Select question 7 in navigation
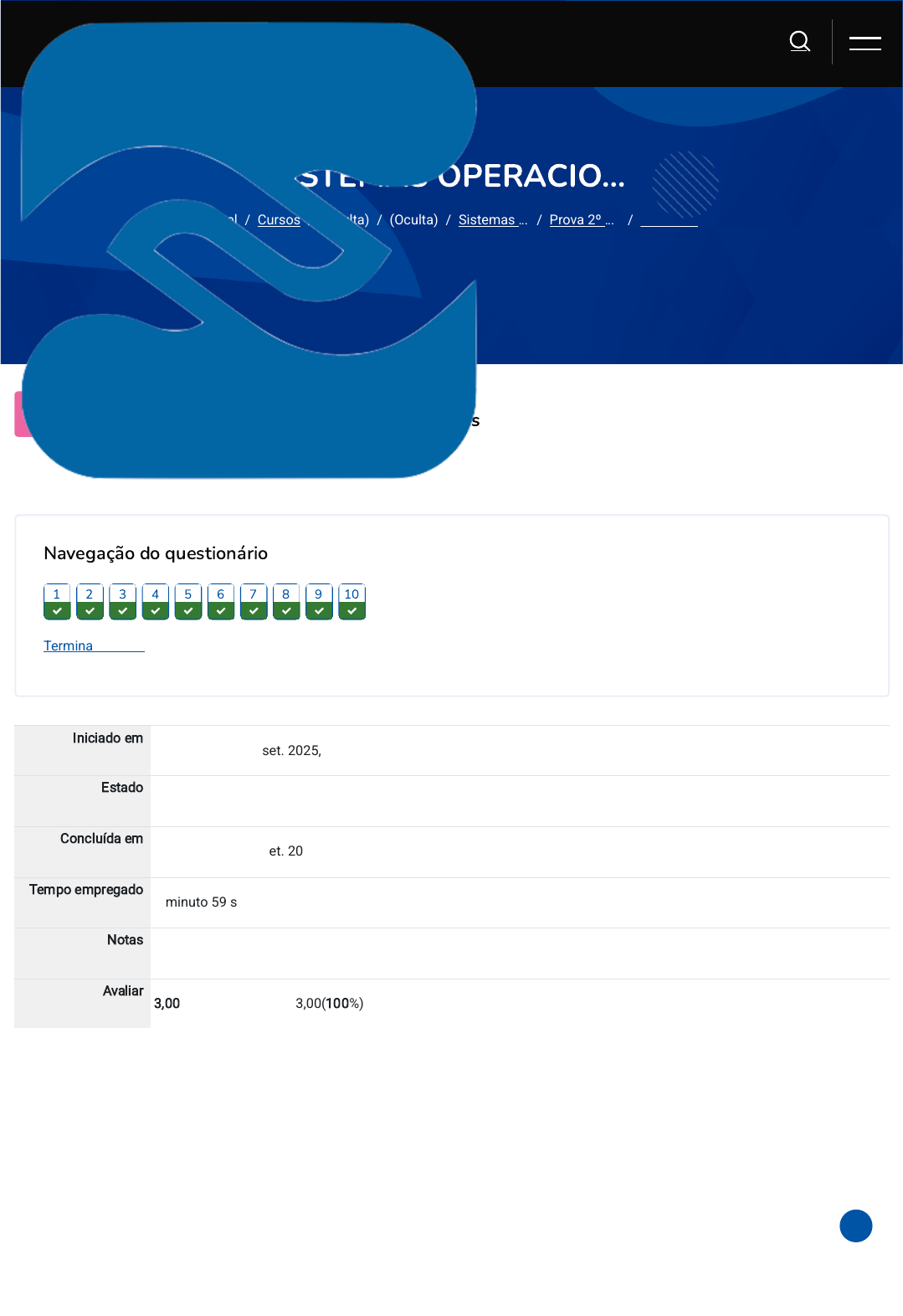This screenshot has height=1316, width=903. coord(254,601)
